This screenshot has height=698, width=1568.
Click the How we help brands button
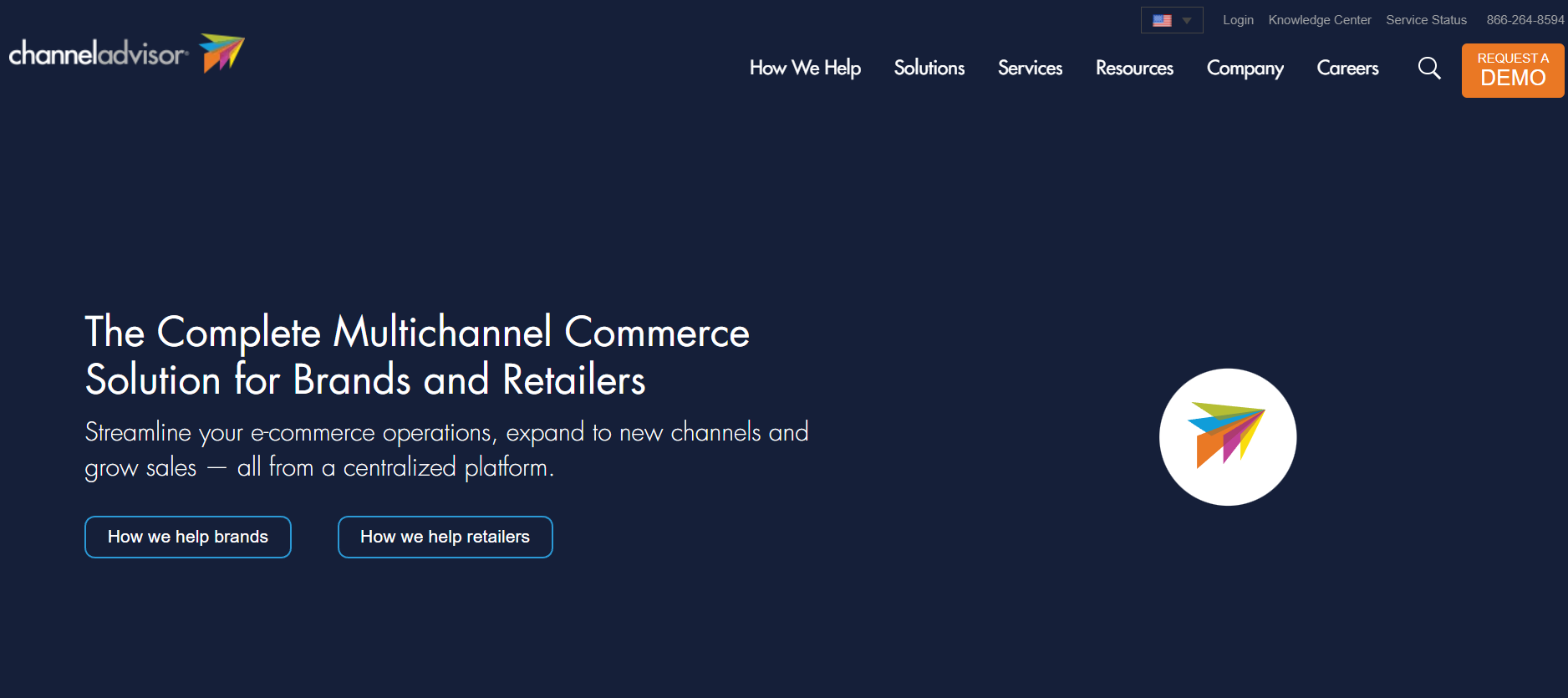coord(188,537)
